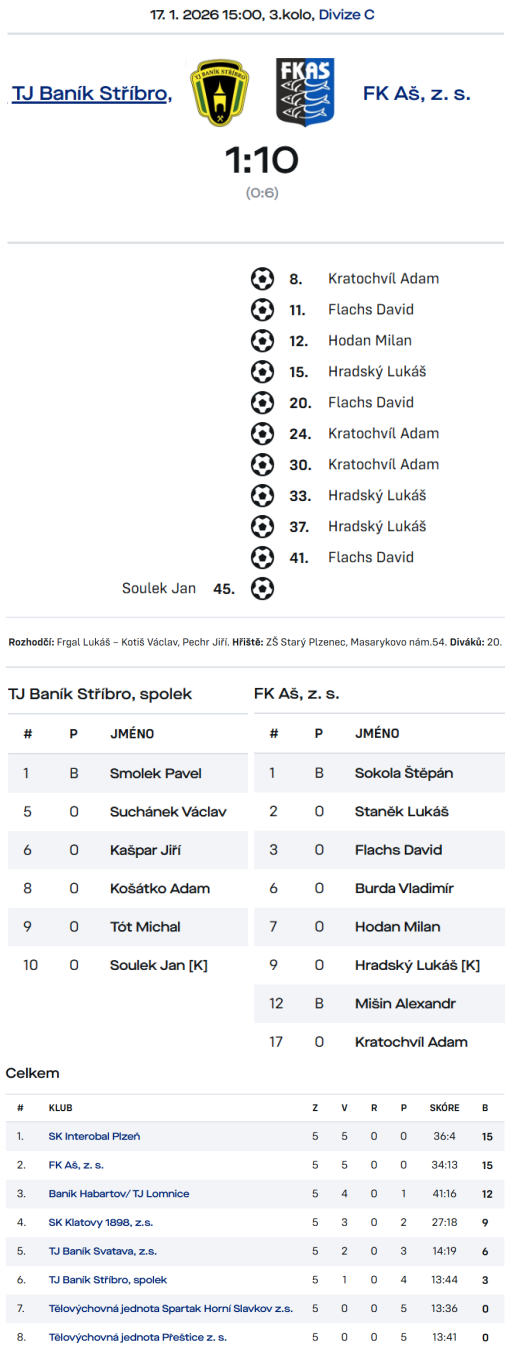Click the FK Aš club logo
This screenshot has height=1352, width=505.
pyautogui.click(x=305, y=92)
